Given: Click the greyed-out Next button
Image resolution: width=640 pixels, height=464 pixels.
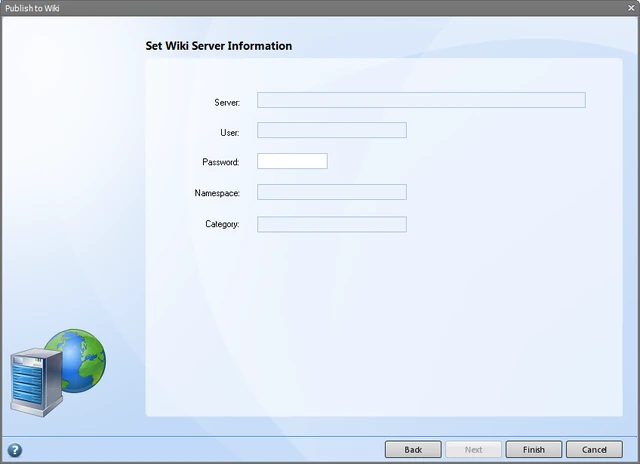Looking at the screenshot, I should [473, 449].
